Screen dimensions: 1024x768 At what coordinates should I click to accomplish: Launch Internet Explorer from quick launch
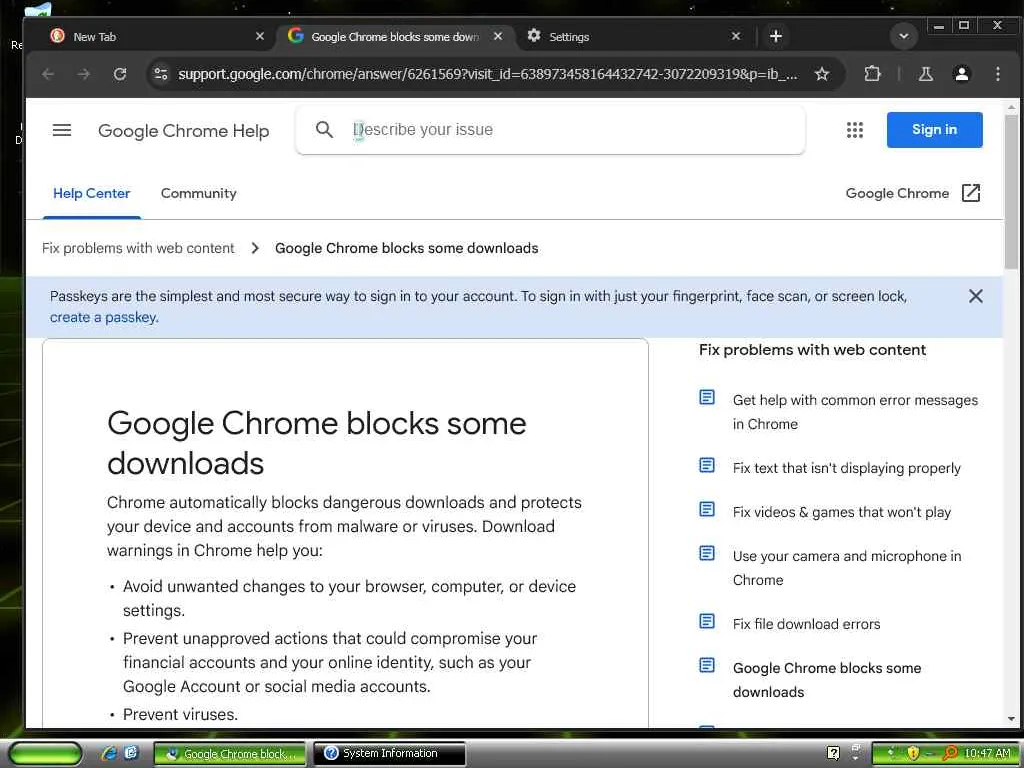[108, 753]
